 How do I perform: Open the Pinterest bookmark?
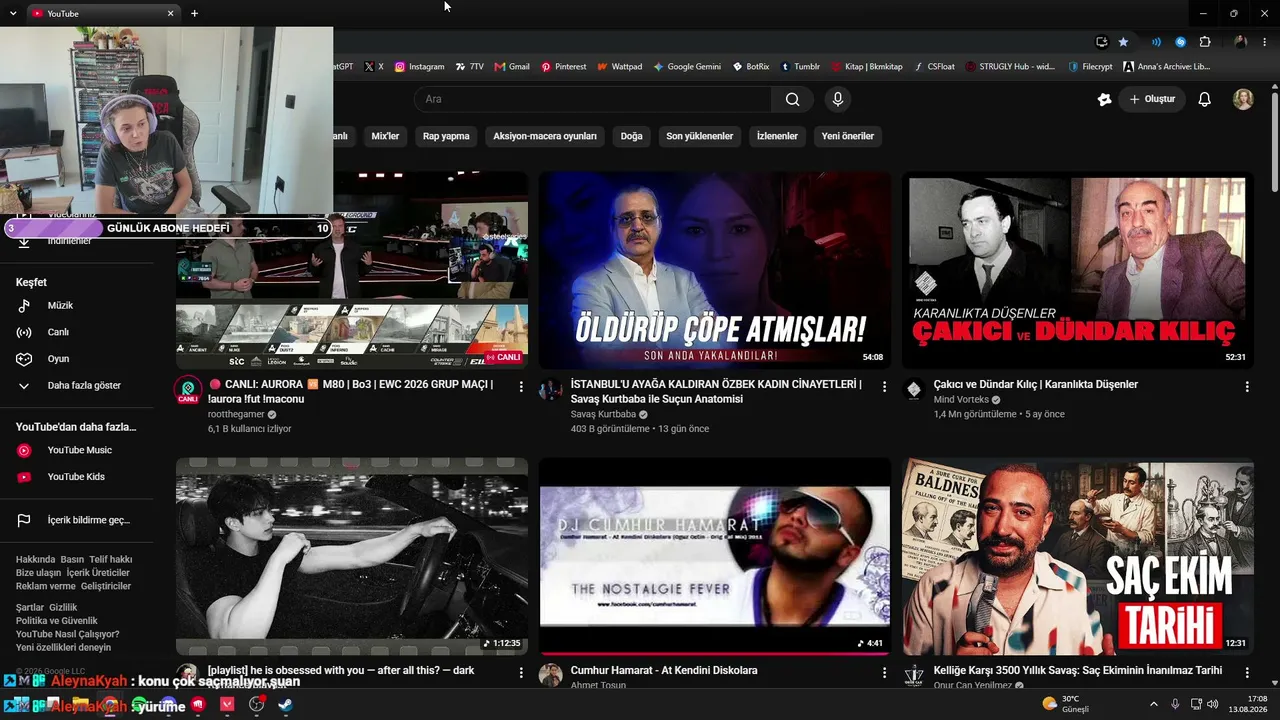tap(564, 67)
